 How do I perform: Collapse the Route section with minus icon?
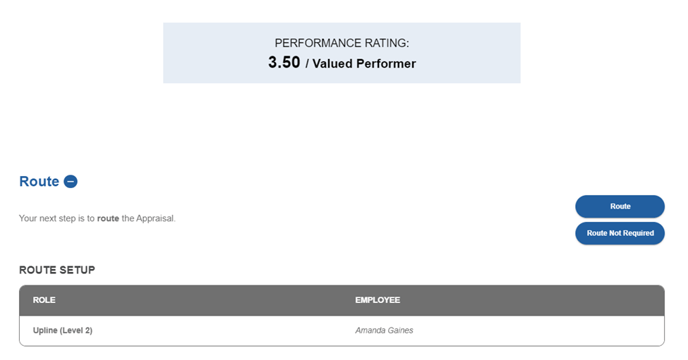point(71,181)
